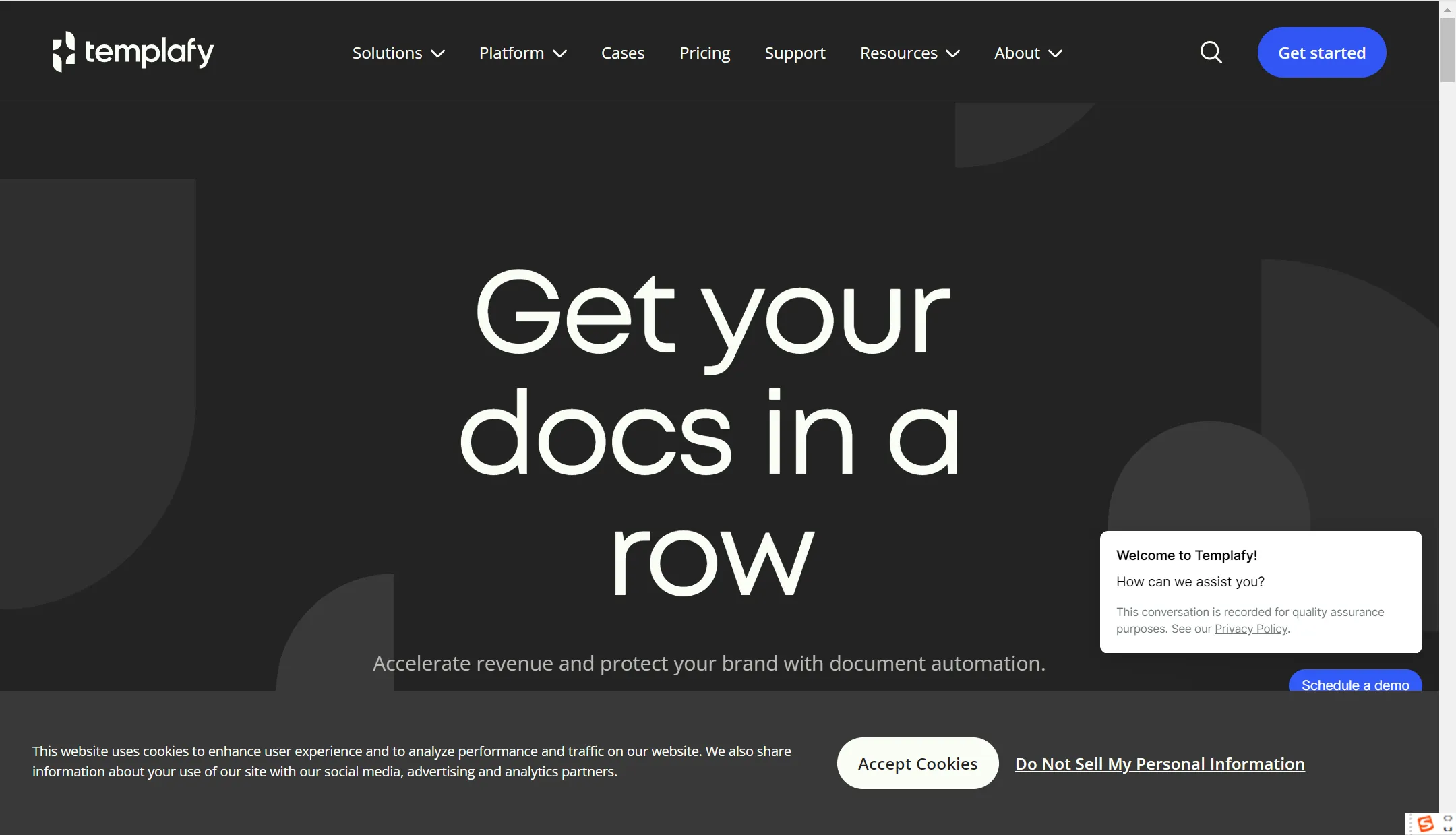
Task: Click the Get started button
Action: [x=1322, y=51]
